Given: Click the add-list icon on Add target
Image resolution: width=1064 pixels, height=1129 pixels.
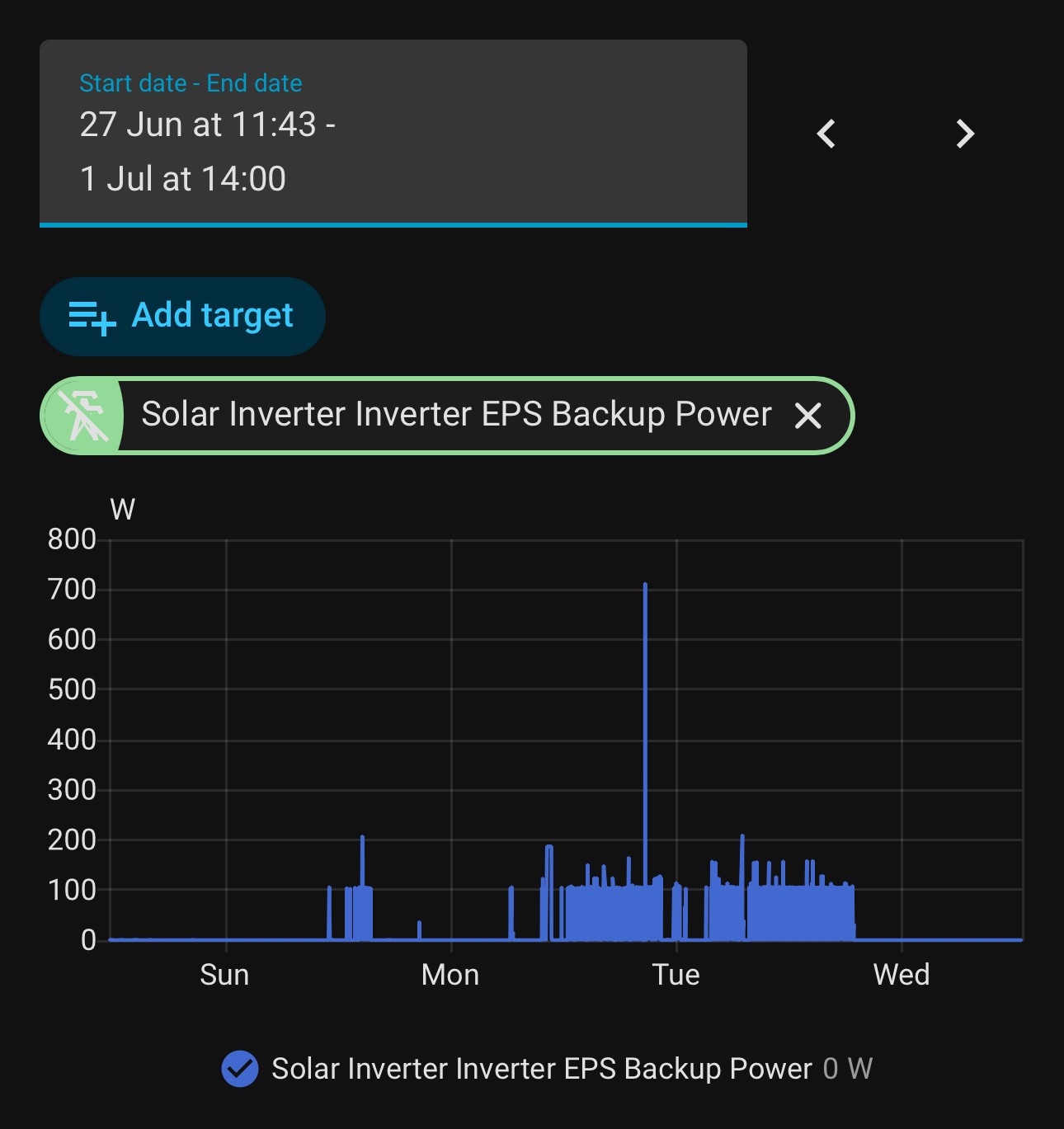Looking at the screenshot, I should [x=92, y=317].
